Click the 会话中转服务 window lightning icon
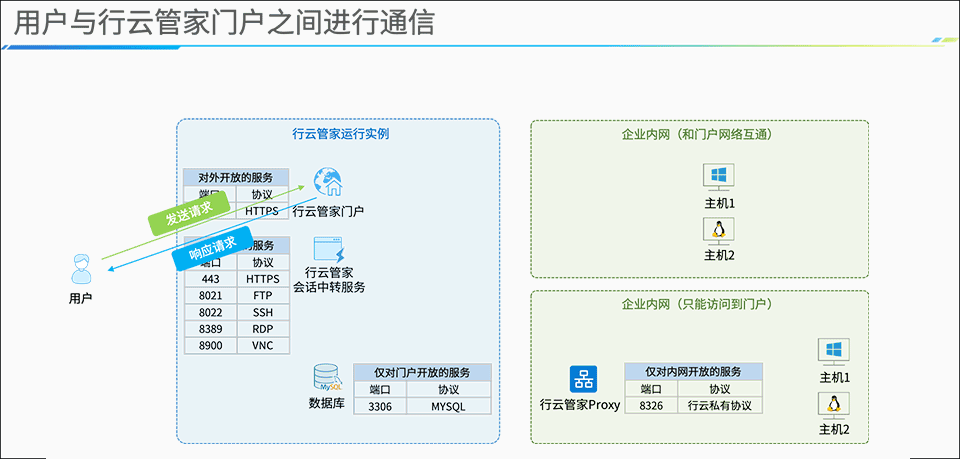The height and width of the screenshot is (459, 960). pyautogui.click(x=328, y=250)
